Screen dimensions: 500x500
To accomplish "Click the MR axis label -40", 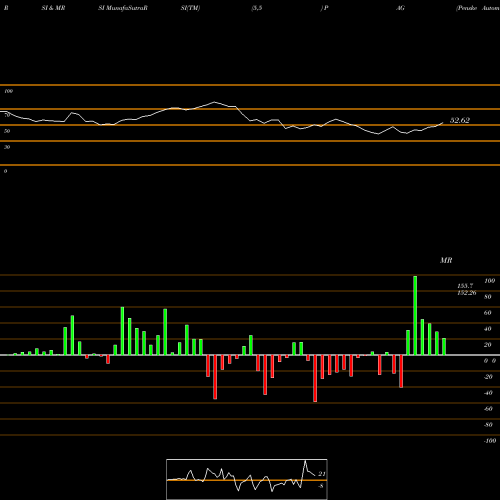I will click(488, 393).
